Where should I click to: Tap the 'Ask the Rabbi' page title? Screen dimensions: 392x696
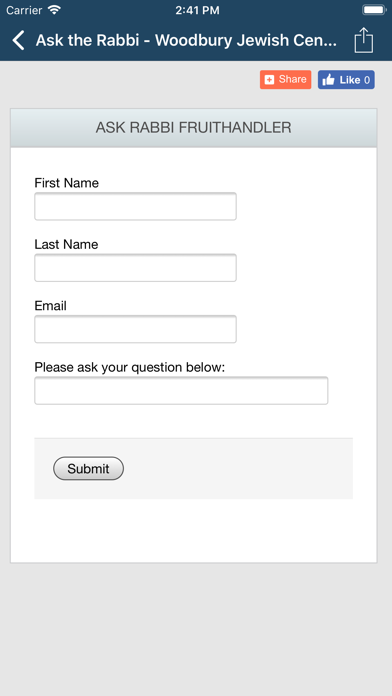(186, 40)
